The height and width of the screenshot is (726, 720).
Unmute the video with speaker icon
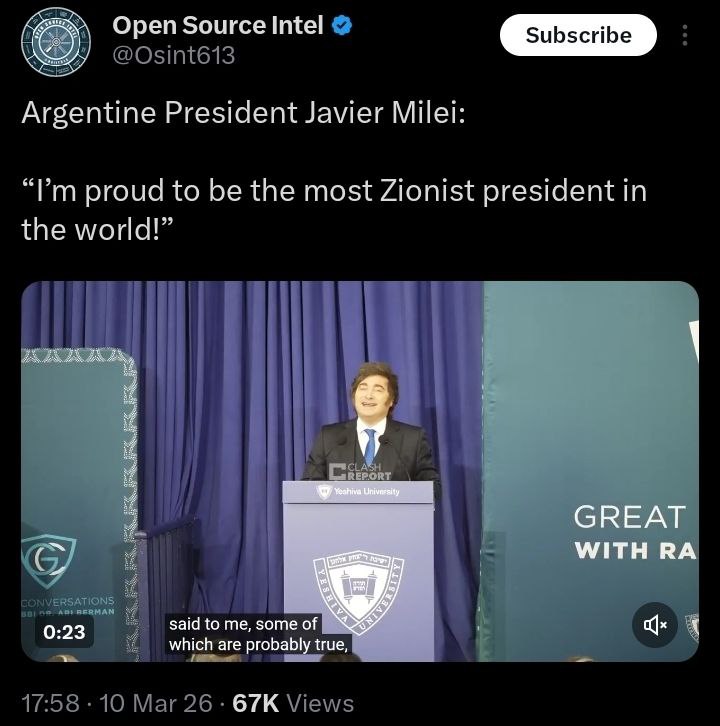(655, 625)
